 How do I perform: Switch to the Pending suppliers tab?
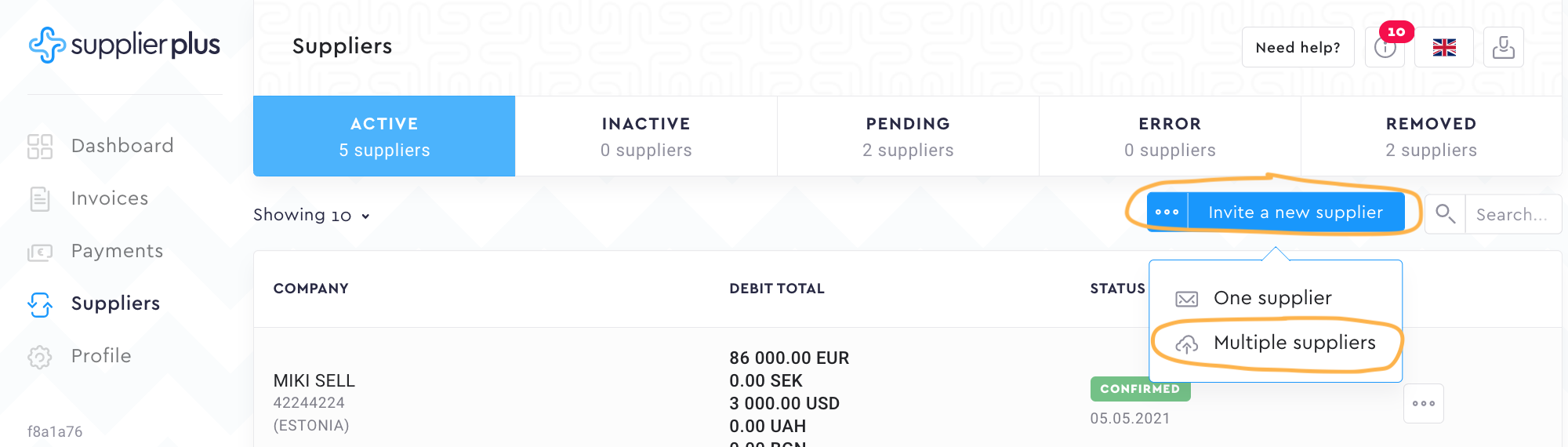coord(908,136)
